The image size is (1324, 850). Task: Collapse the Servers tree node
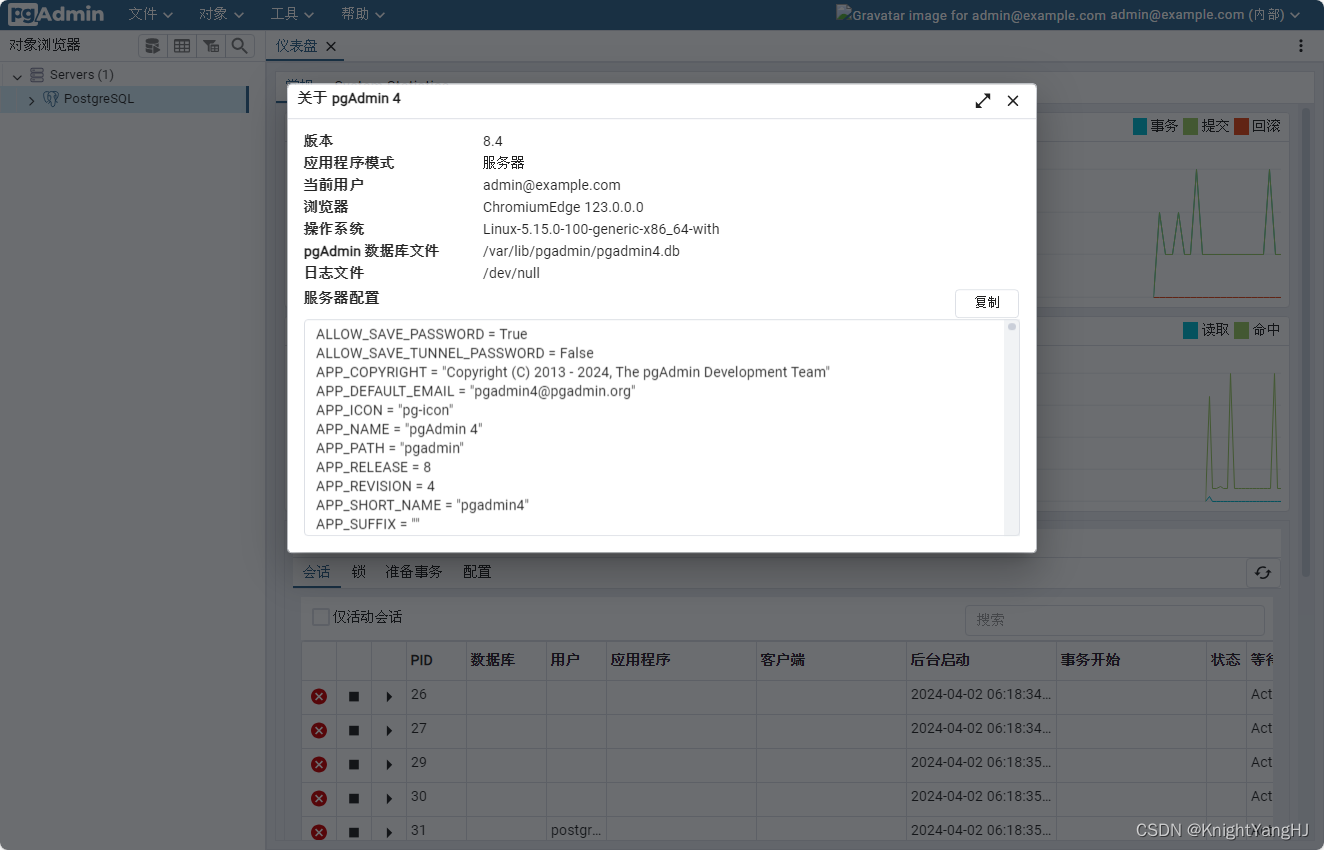click(17, 76)
